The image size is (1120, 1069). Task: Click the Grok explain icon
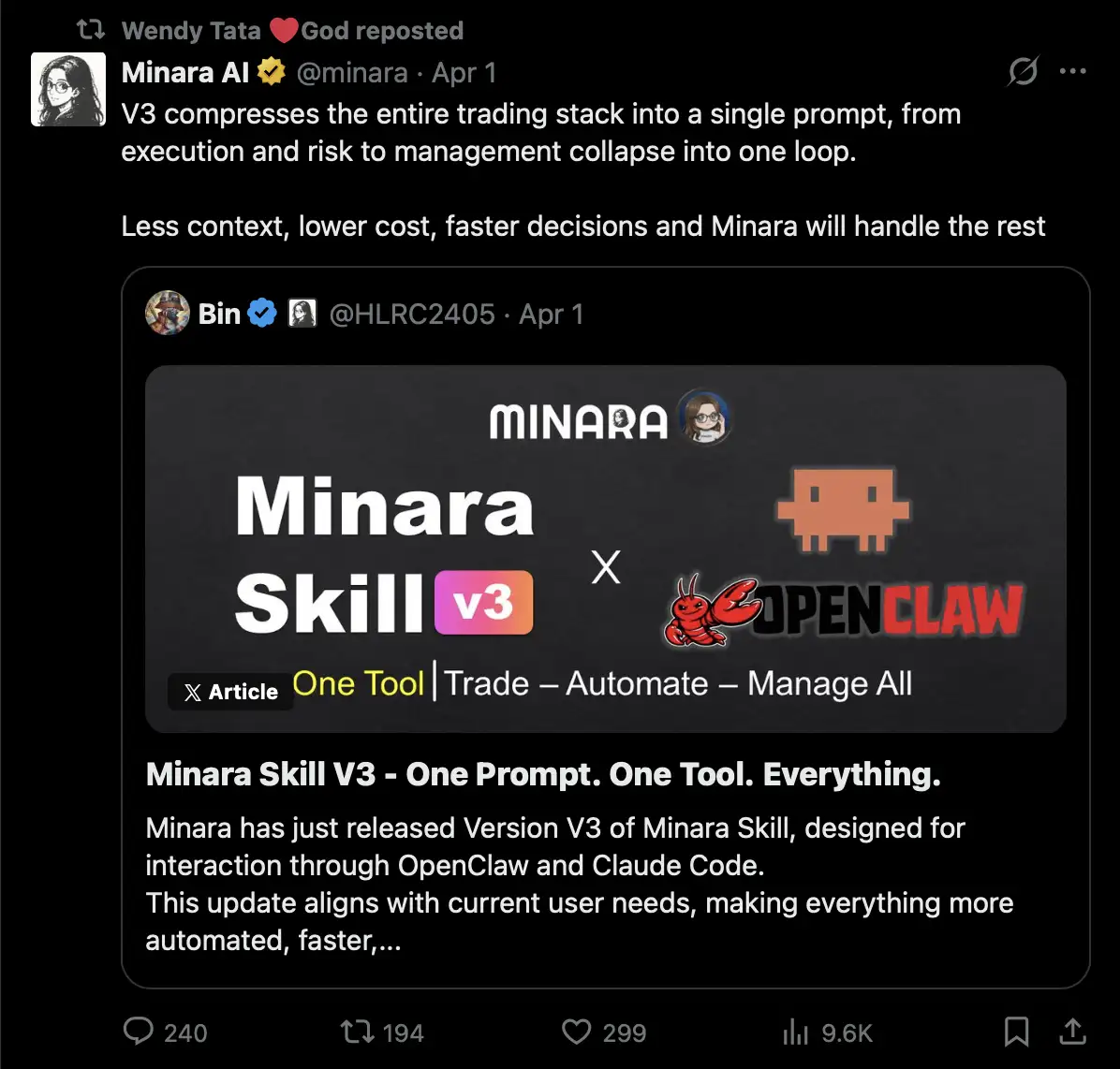[1023, 72]
